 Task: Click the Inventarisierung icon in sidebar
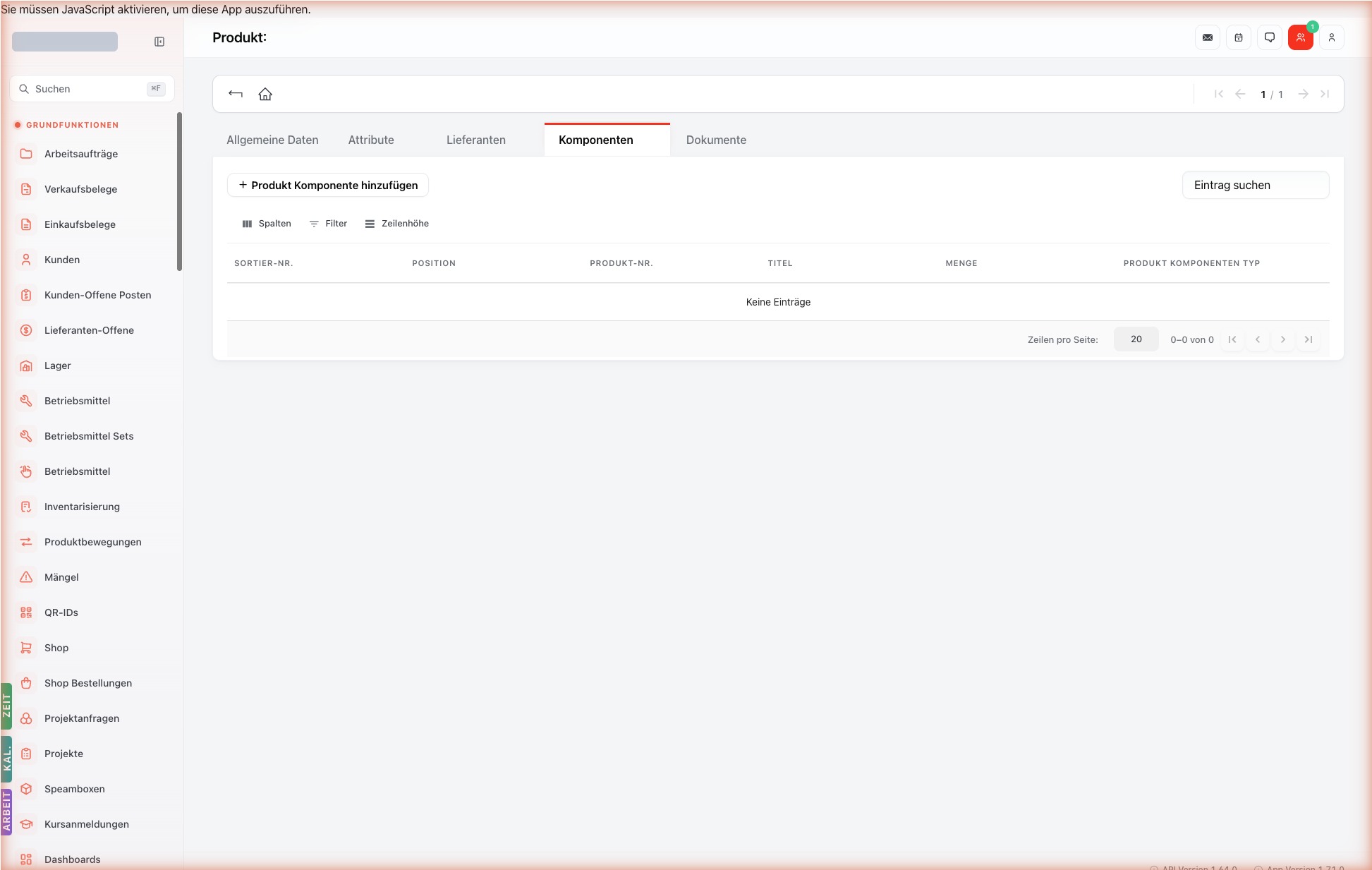click(x=26, y=507)
